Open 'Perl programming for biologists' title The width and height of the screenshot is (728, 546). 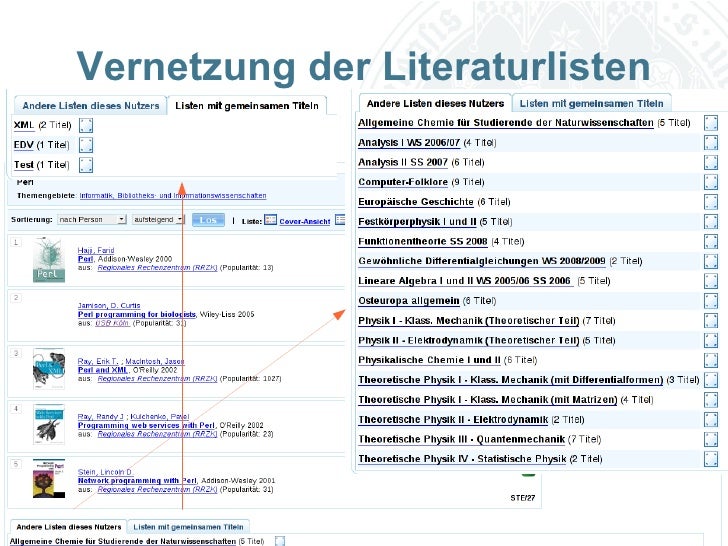tap(136, 314)
